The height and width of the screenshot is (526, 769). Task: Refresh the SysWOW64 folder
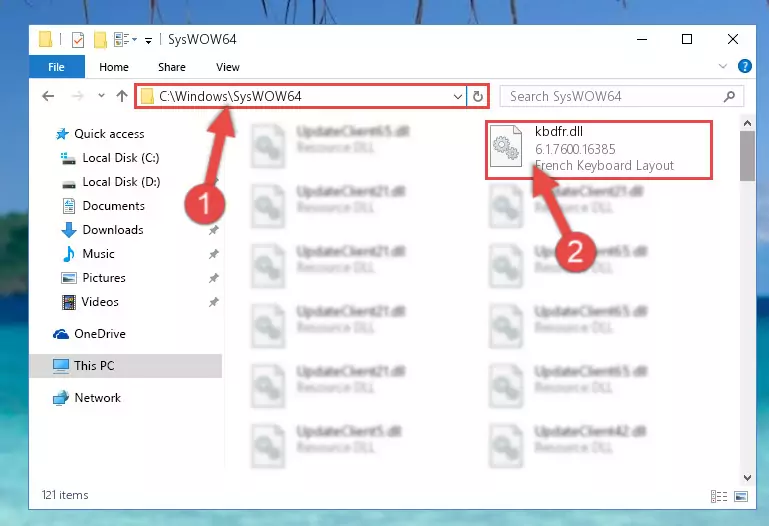tap(478, 97)
